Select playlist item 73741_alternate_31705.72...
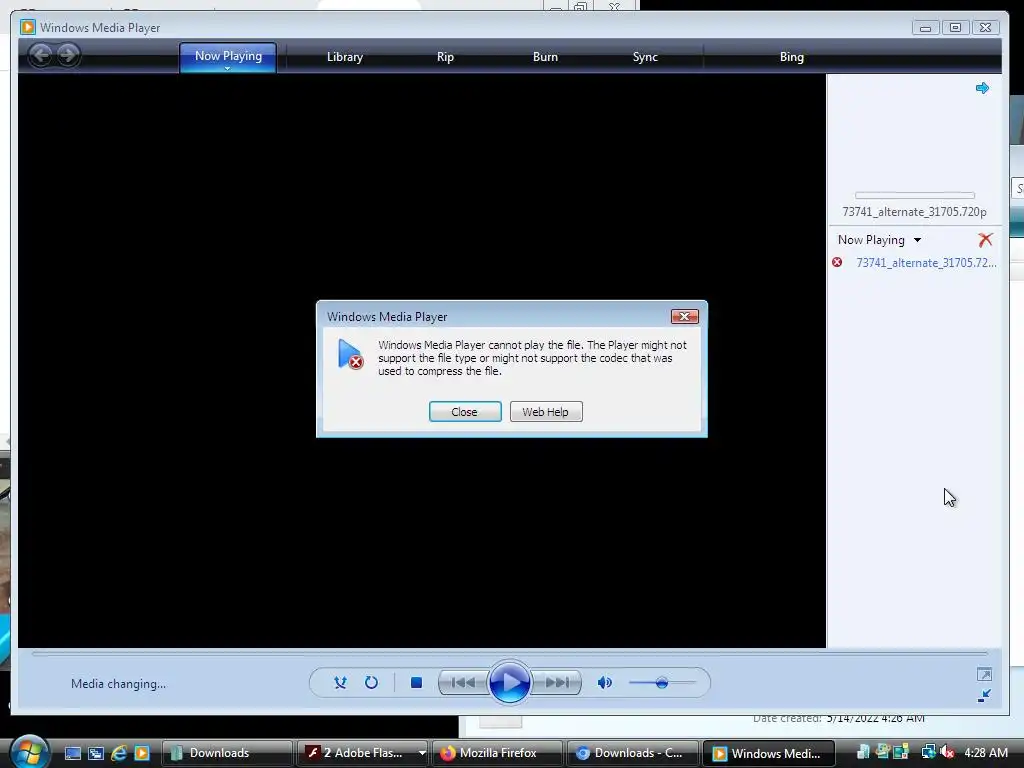 [x=926, y=263]
